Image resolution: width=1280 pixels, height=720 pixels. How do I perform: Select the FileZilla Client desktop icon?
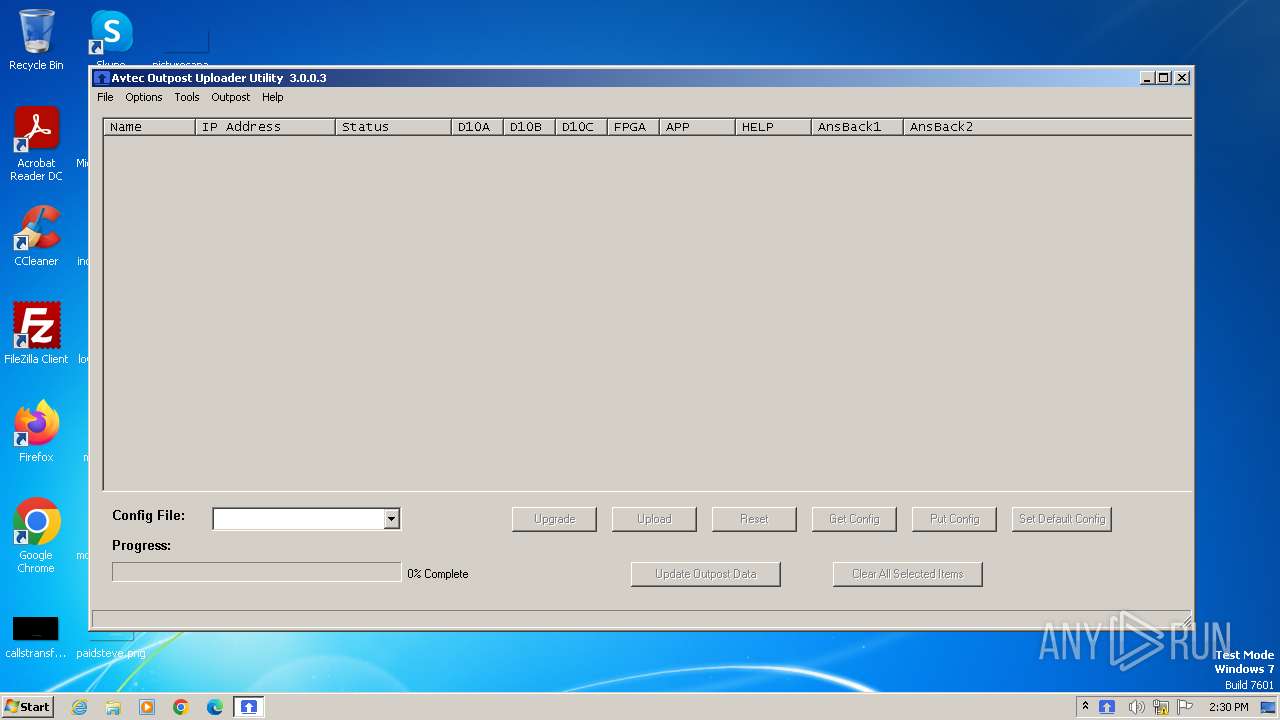point(36,333)
